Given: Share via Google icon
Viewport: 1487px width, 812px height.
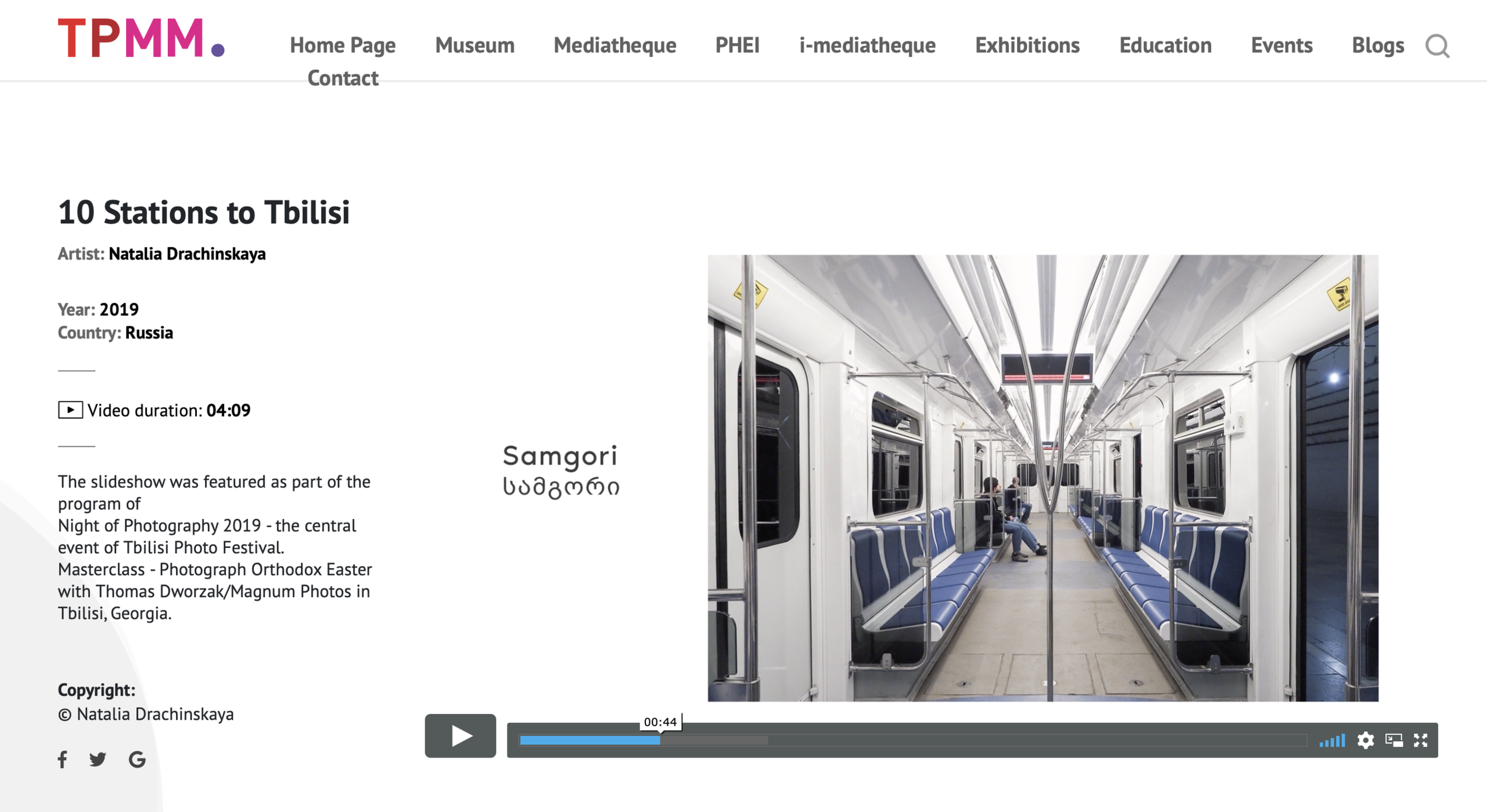Looking at the screenshot, I should coord(137,759).
